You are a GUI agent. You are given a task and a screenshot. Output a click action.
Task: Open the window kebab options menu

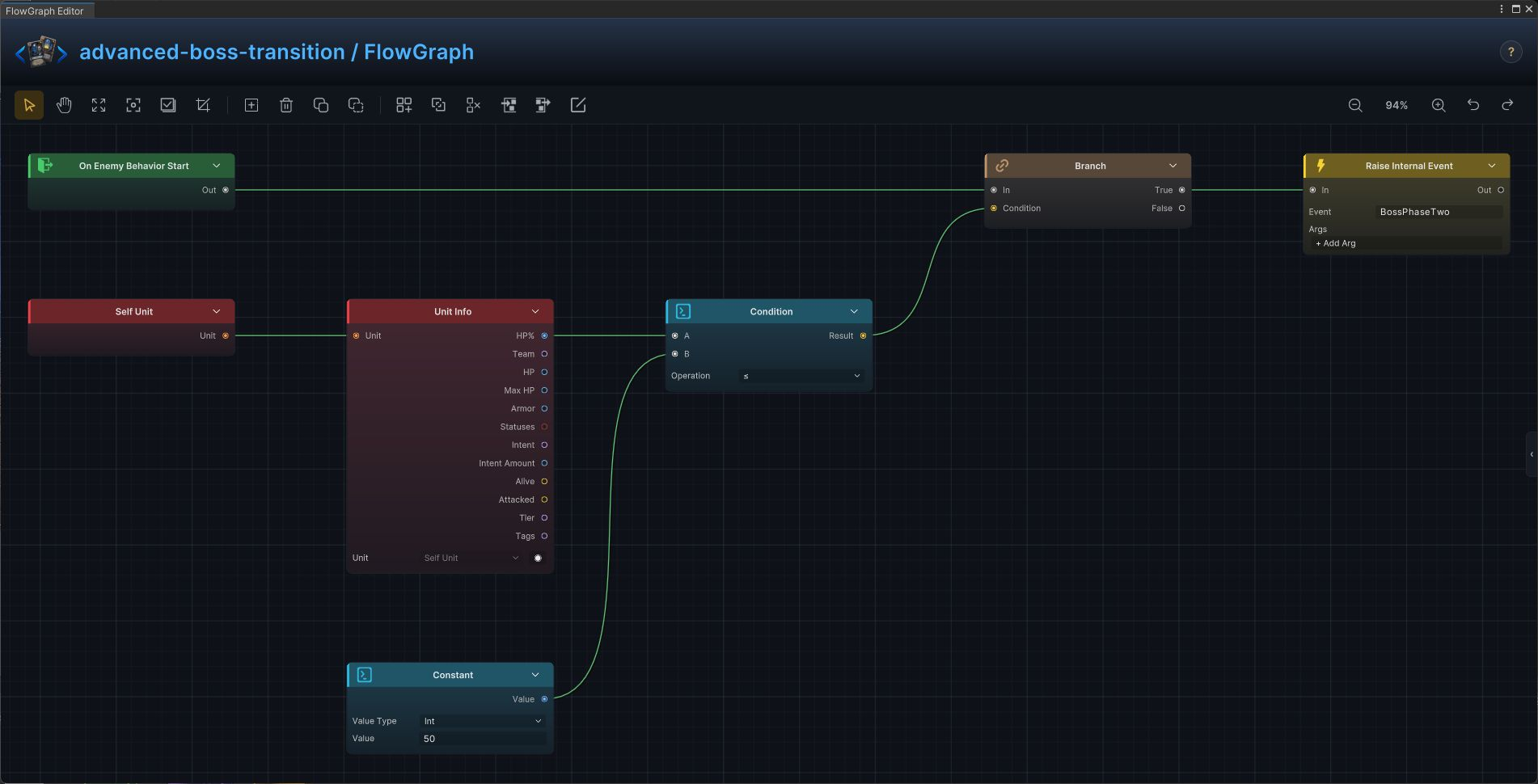[1502, 9]
